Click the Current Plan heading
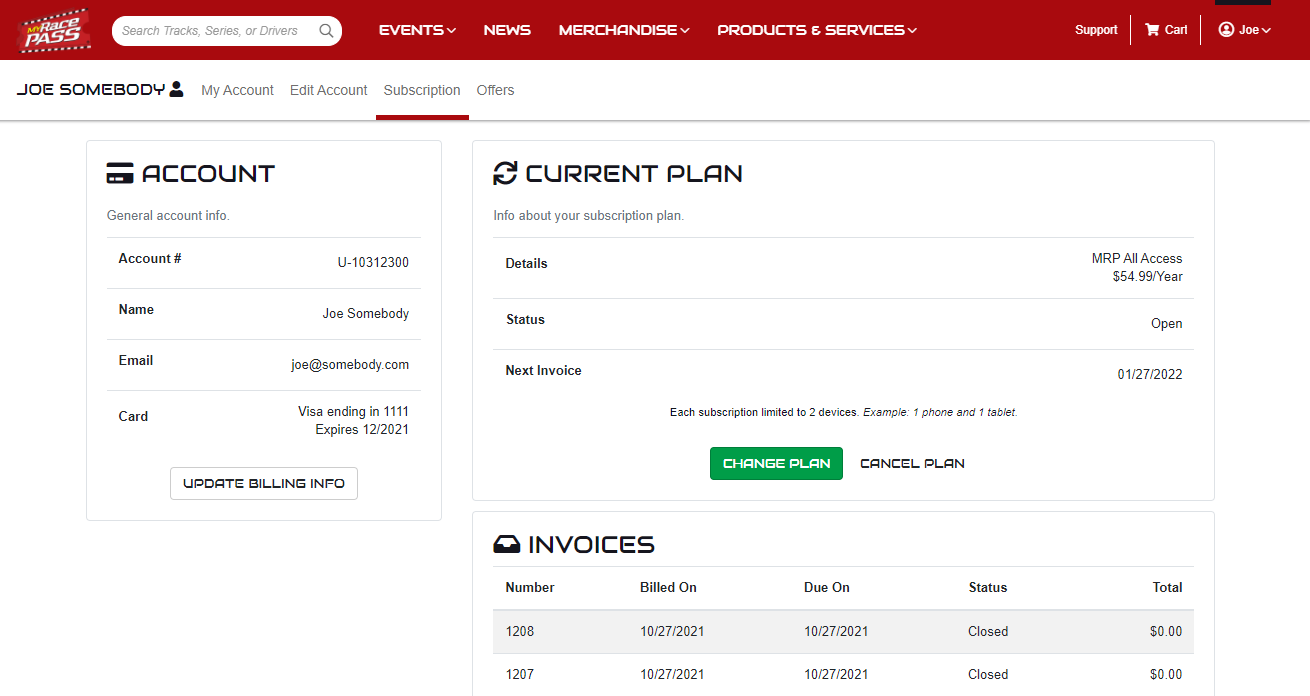 [x=634, y=173]
